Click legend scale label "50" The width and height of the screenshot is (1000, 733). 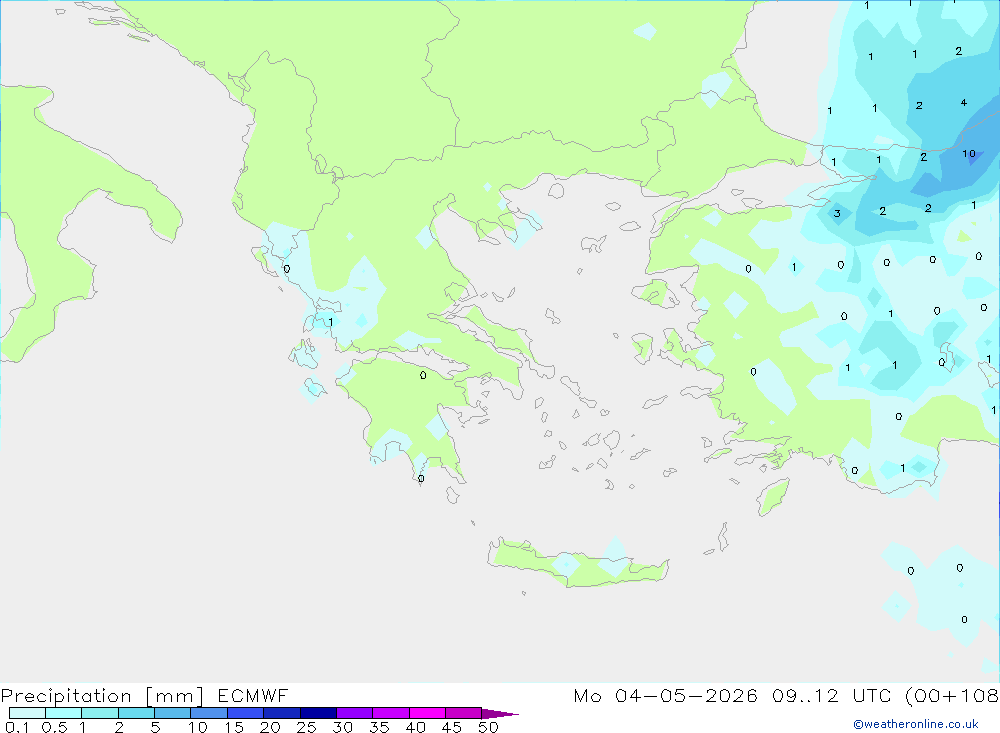click(x=489, y=727)
